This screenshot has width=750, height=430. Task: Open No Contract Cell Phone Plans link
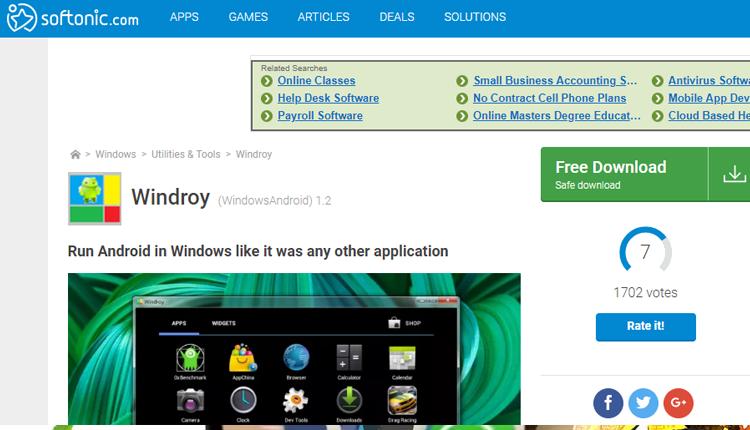(550, 99)
